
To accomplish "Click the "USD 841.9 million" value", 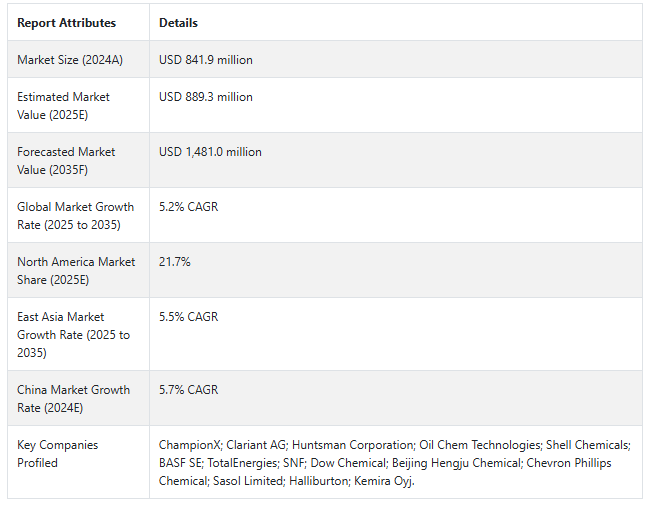I will tap(206, 60).
